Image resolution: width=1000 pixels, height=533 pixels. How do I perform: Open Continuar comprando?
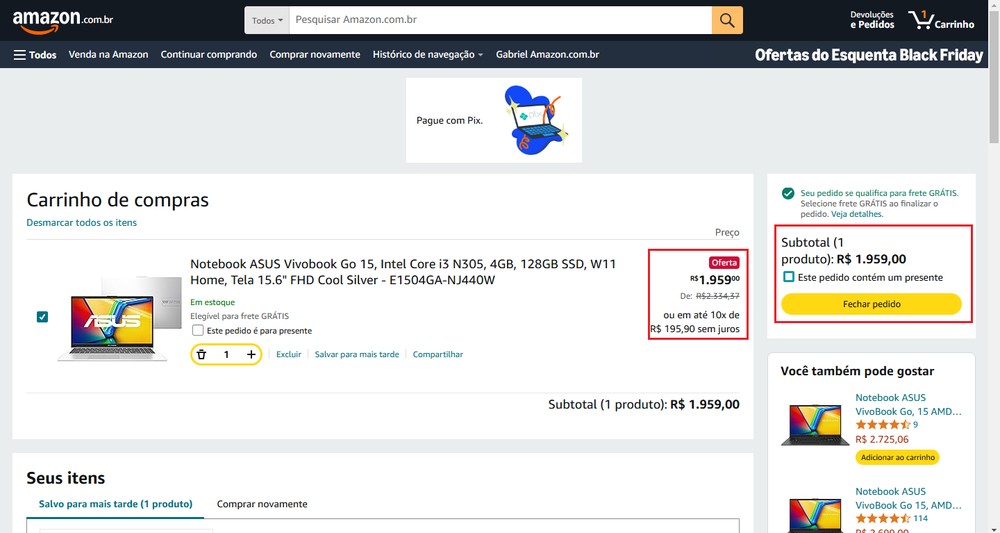coord(209,55)
